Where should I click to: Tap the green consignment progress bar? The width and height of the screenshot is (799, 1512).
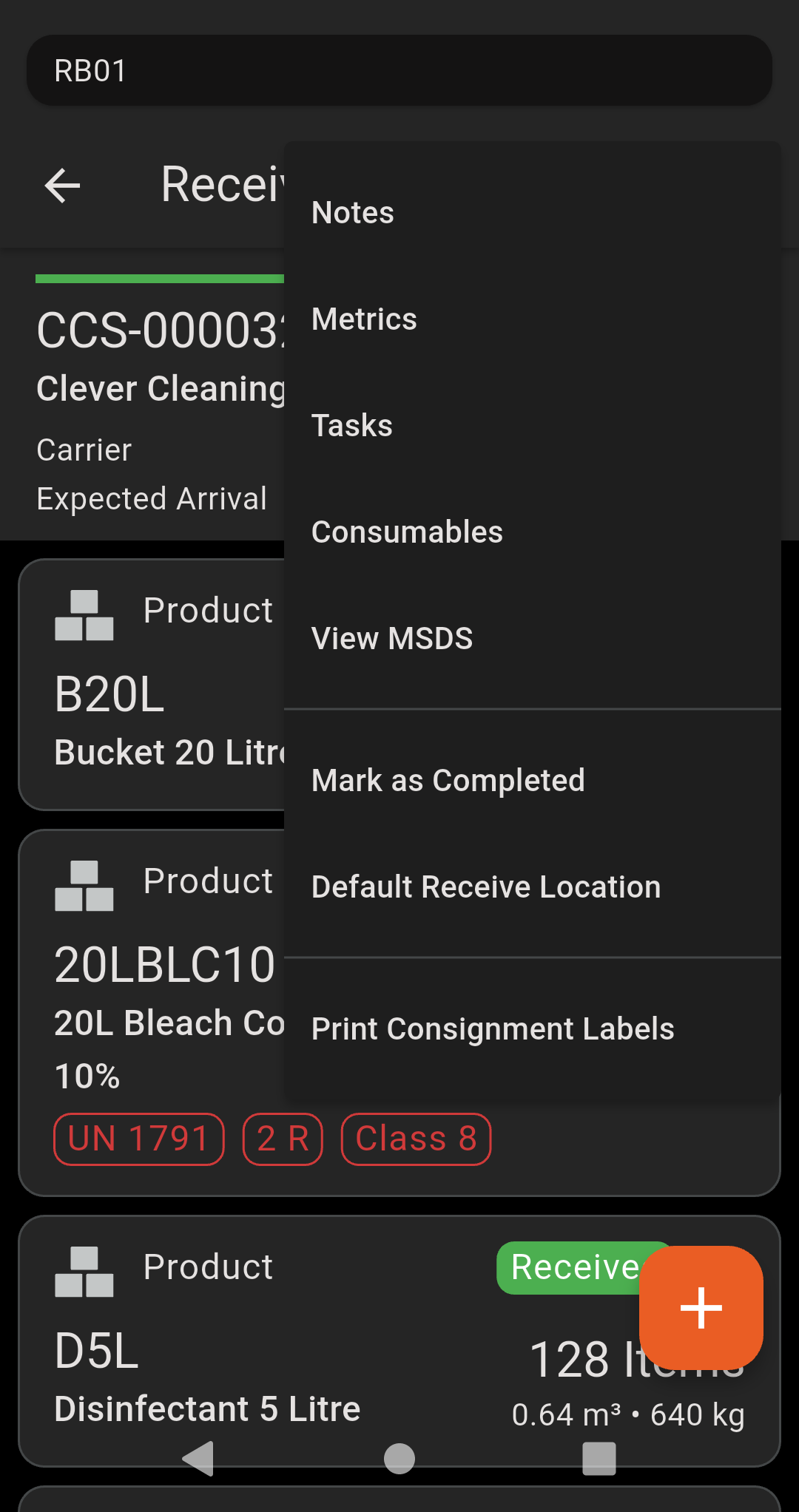[x=160, y=278]
